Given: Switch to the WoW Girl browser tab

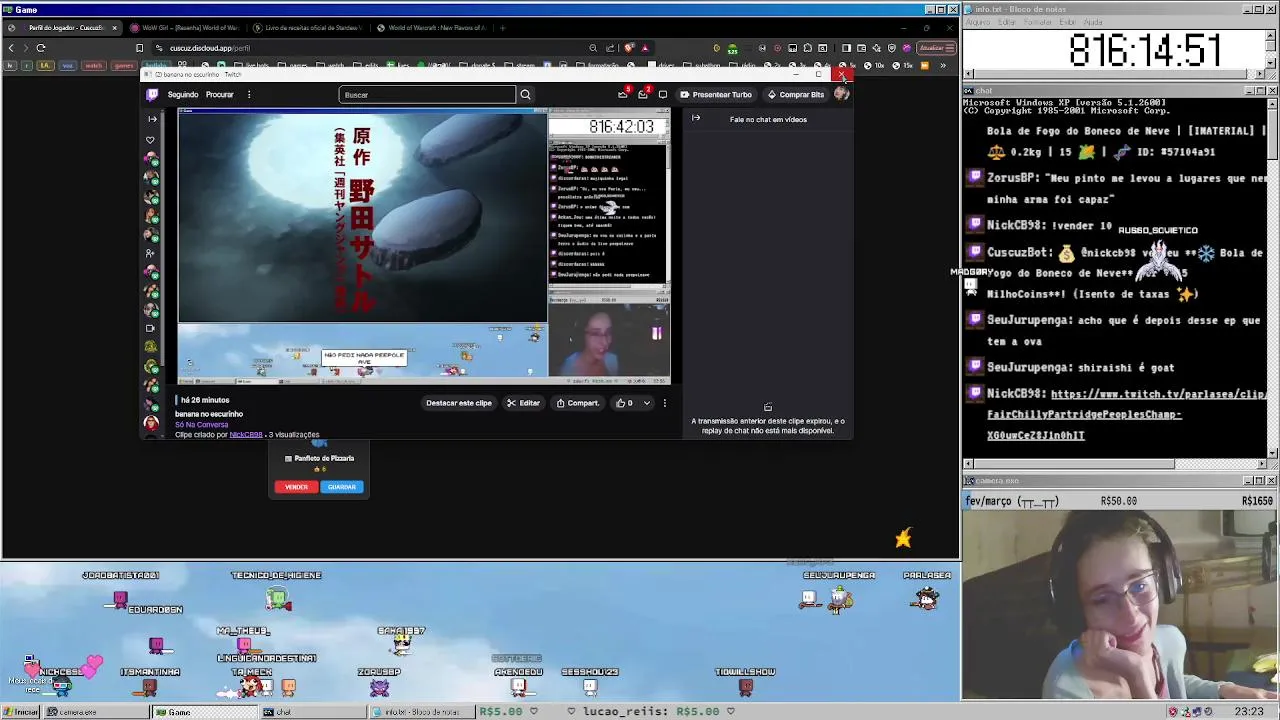Looking at the screenshot, I should pyautogui.click(x=185, y=28).
